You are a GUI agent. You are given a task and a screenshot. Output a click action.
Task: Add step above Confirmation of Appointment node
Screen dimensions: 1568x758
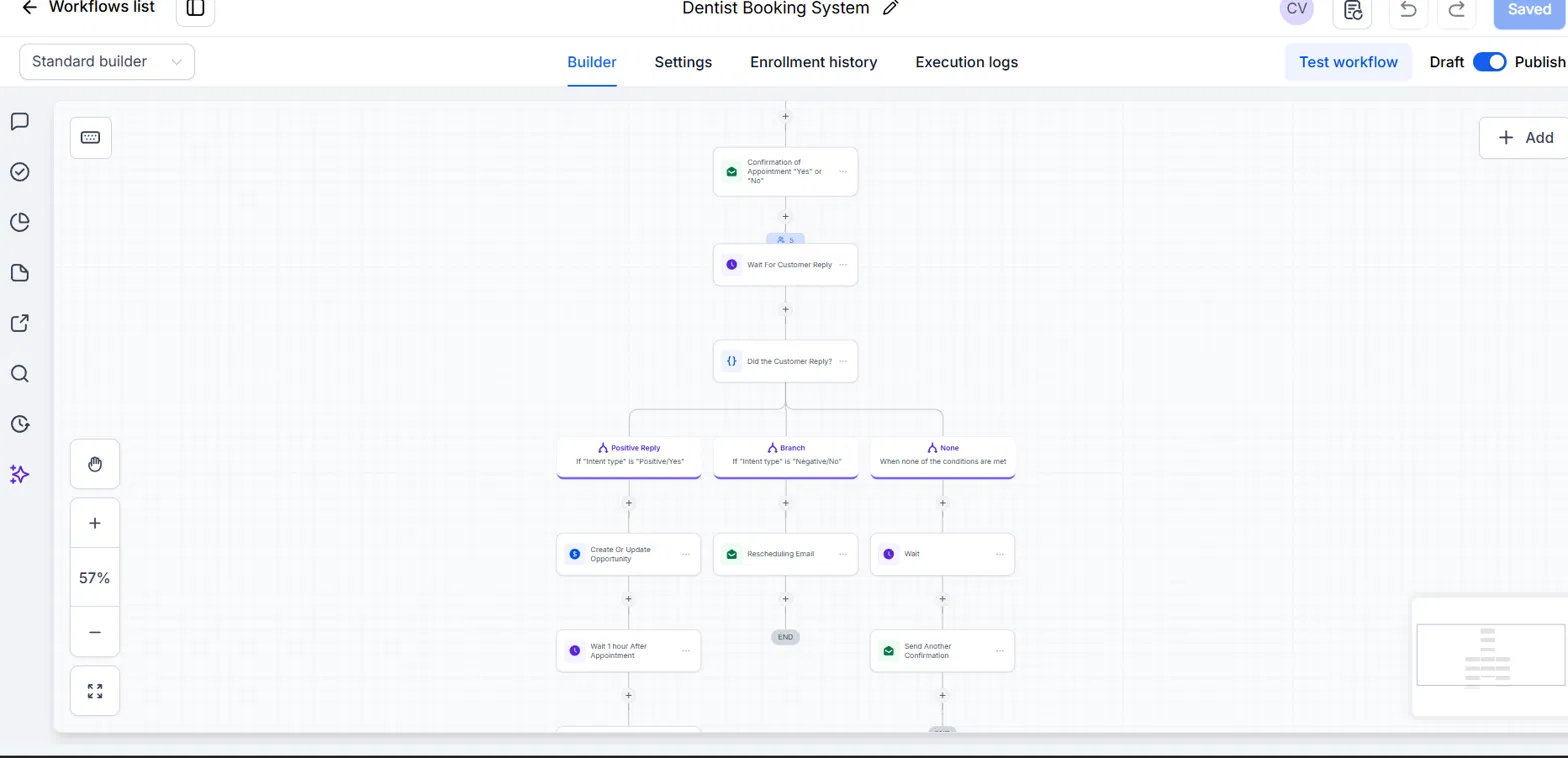click(x=785, y=116)
